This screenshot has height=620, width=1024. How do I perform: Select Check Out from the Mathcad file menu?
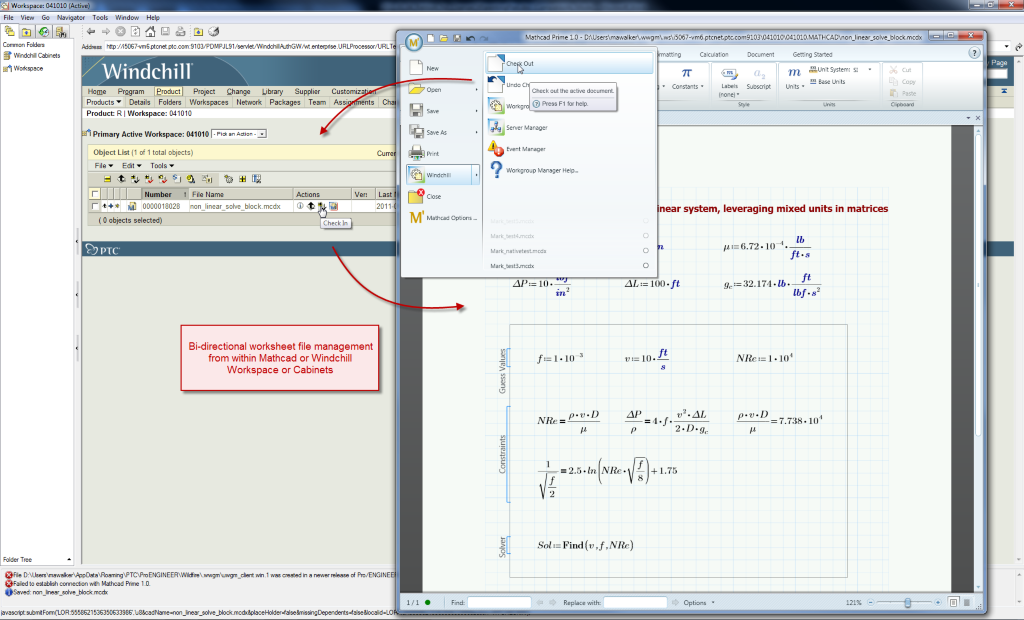tap(520, 63)
